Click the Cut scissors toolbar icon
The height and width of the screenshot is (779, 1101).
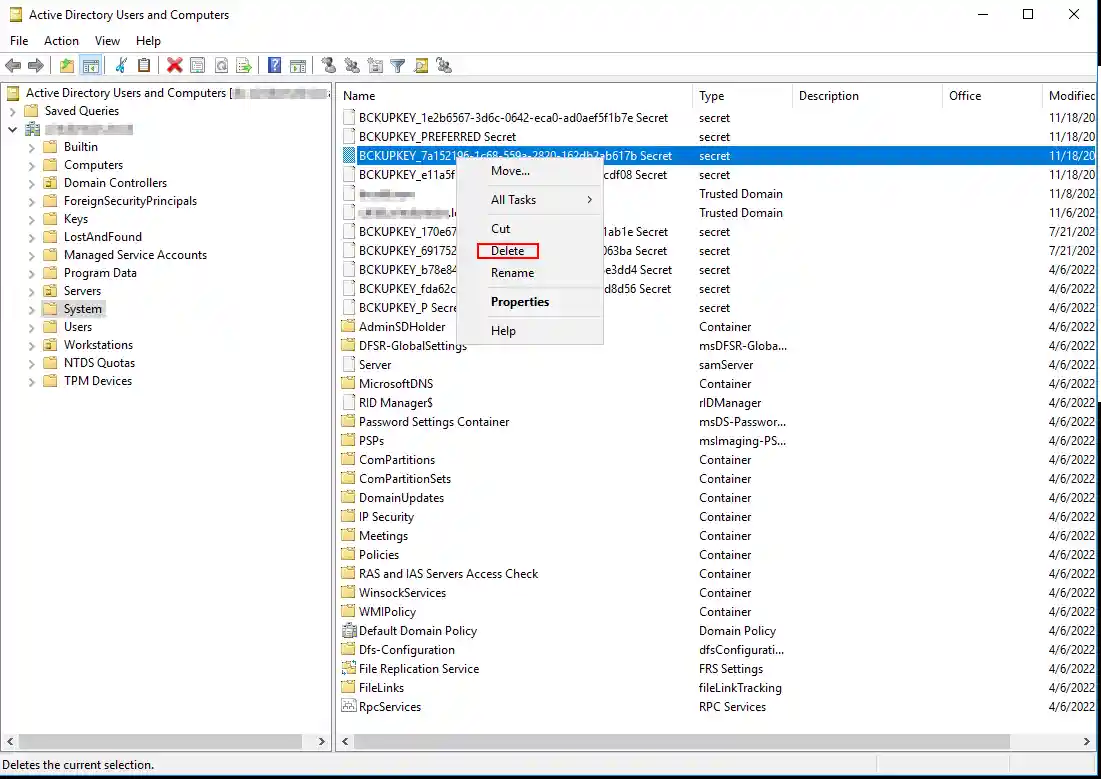[x=121, y=66]
